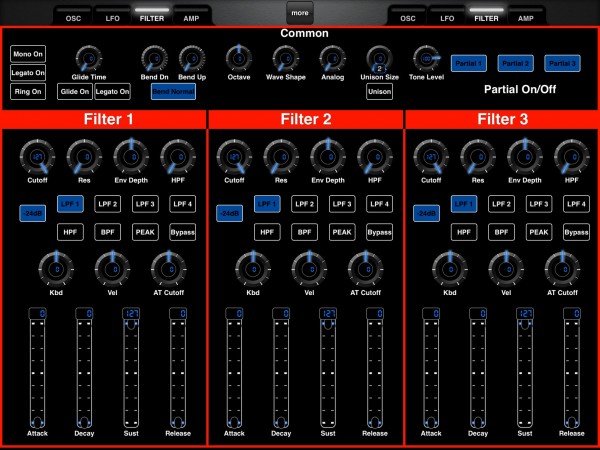Click the Glide Time knob
600x450 pixels.
click(x=89, y=59)
